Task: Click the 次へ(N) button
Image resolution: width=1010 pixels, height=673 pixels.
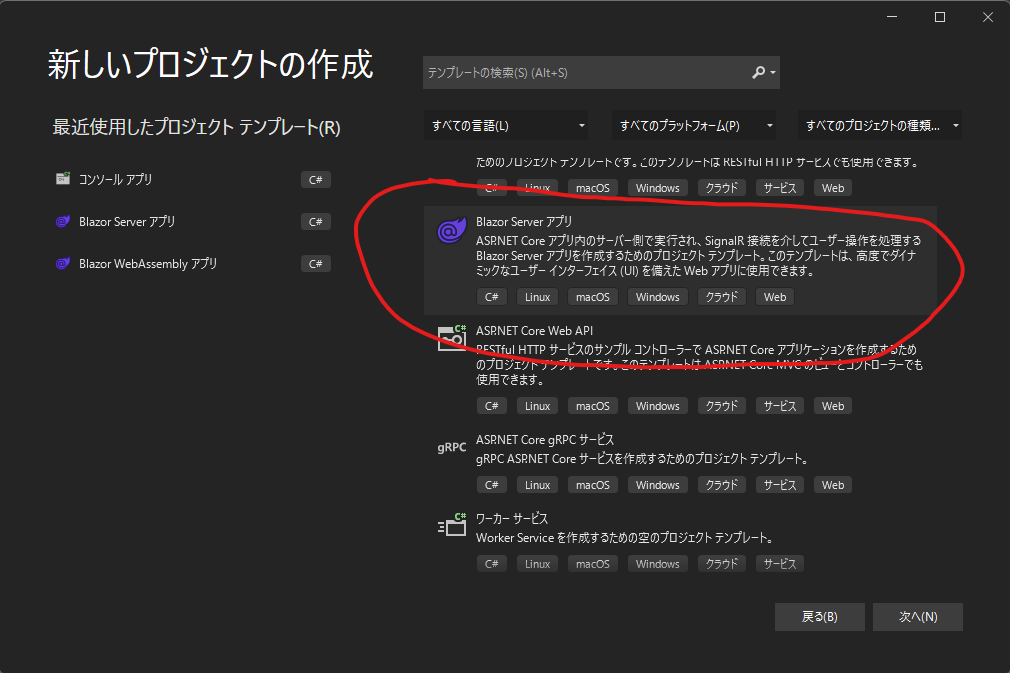Action: point(917,616)
